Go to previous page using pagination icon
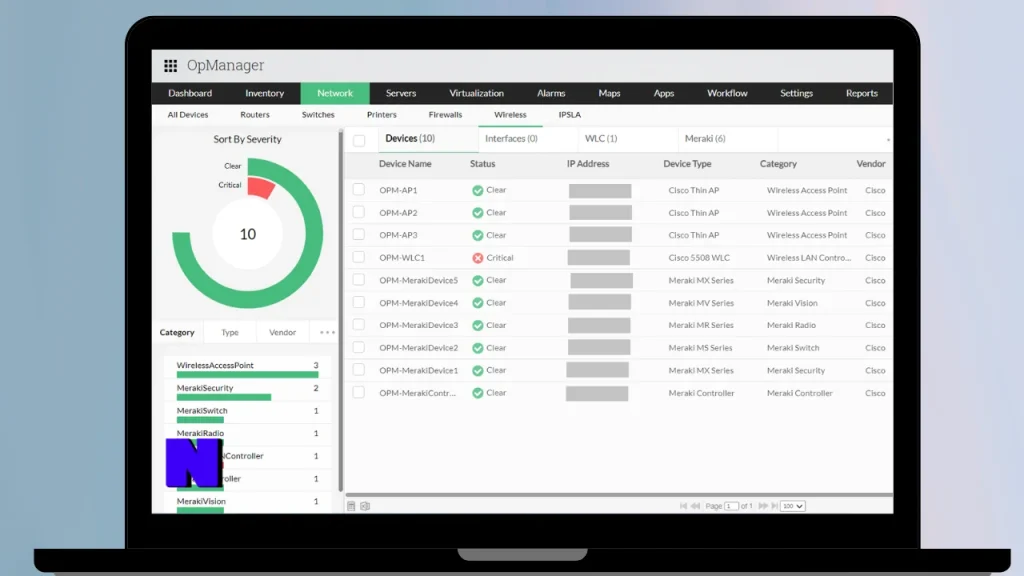Image resolution: width=1024 pixels, height=576 pixels. [x=696, y=506]
